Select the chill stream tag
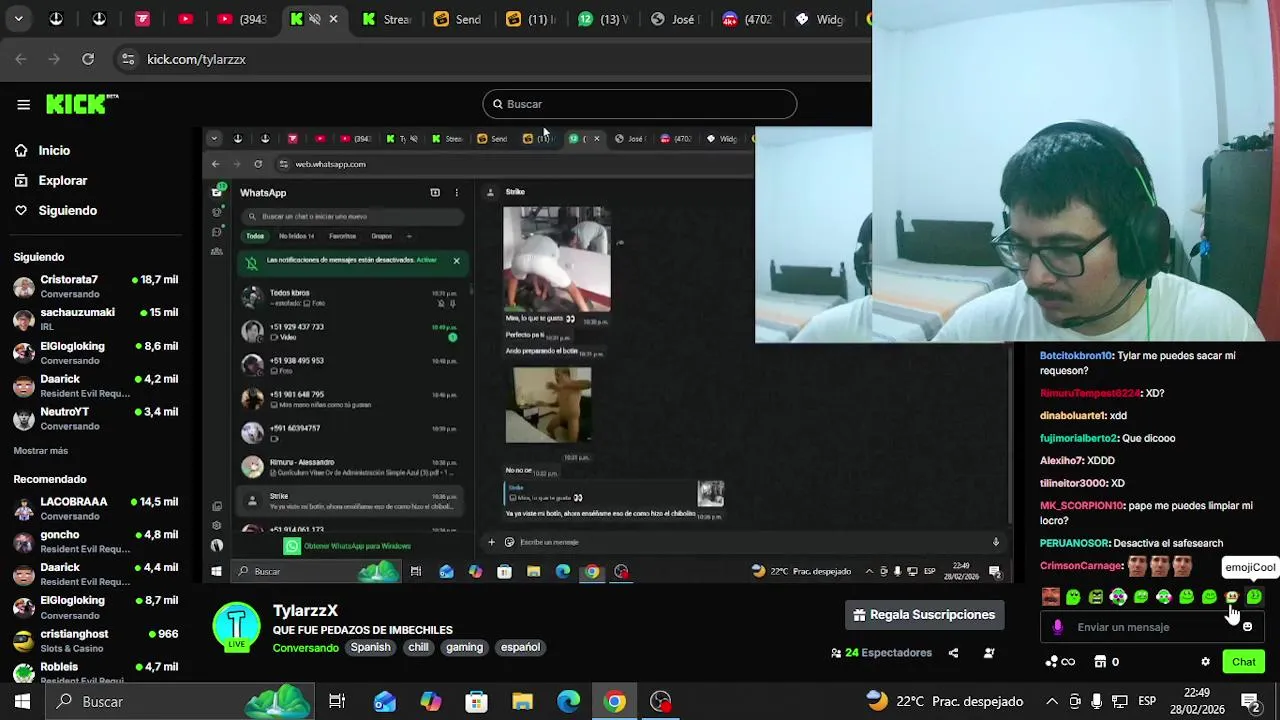1280x720 pixels. (x=418, y=647)
